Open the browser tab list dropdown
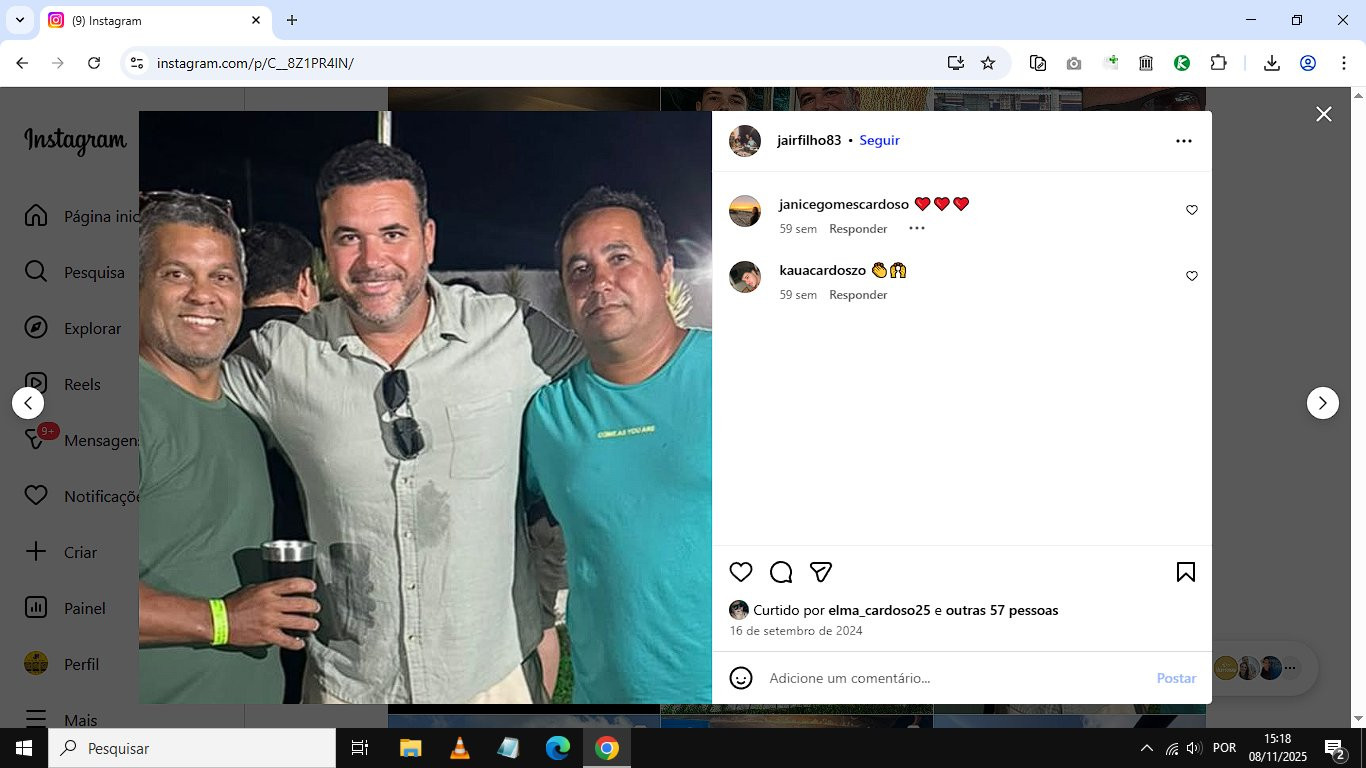 pyautogui.click(x=19, y=20)
